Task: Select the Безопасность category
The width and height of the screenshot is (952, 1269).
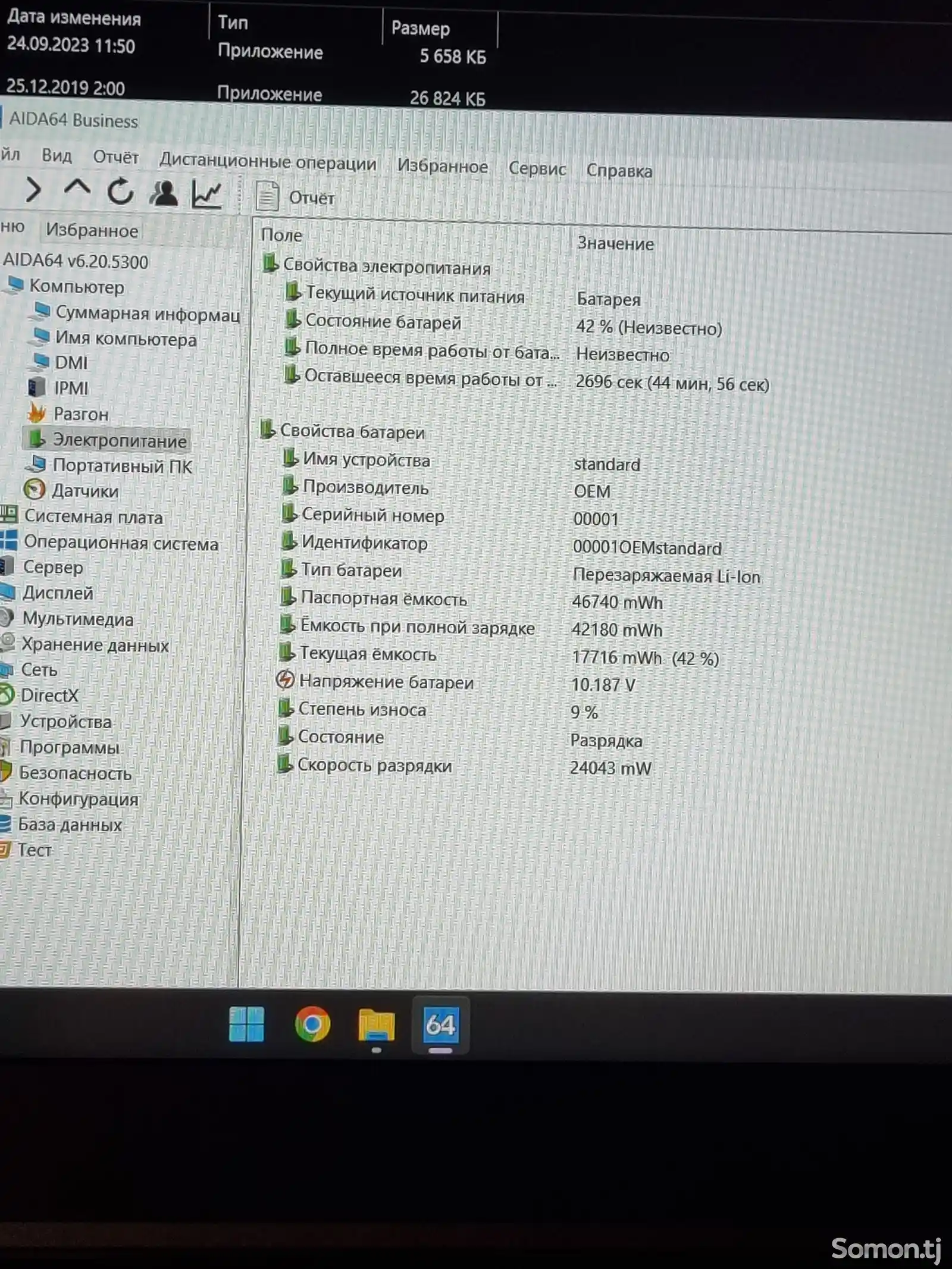Action: [x=65, y=773]
